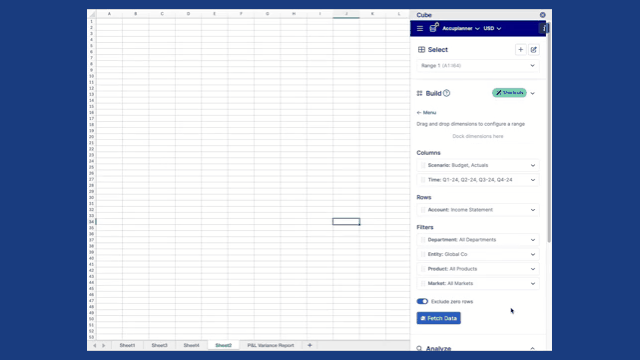The image size is (640, 360).
Task: Open the Cube hamburger menu
Action: 420,29
